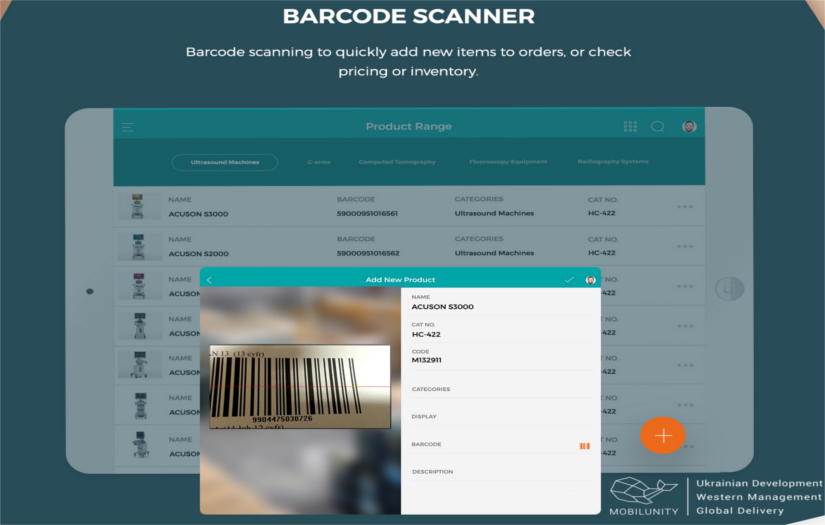Viewport: 825px width, 525px height.
Task: Click HC-422 cat number in ACUSON S3000 row
Action: pyautogui.click(x=601, y=213)
